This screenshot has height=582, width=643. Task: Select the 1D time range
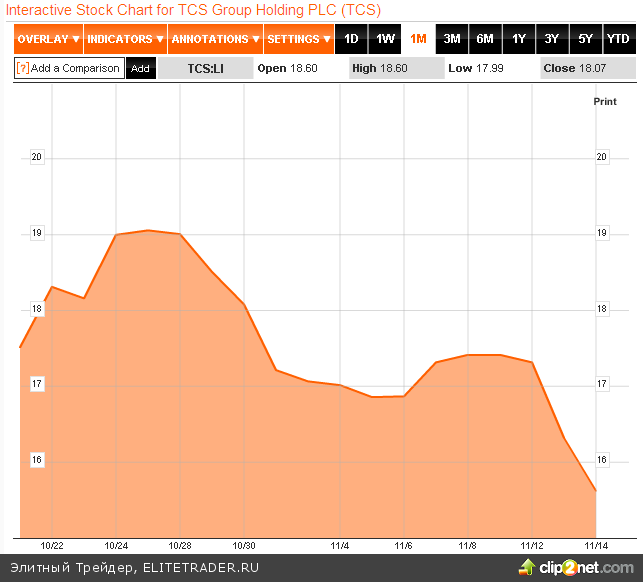[351, 40]
